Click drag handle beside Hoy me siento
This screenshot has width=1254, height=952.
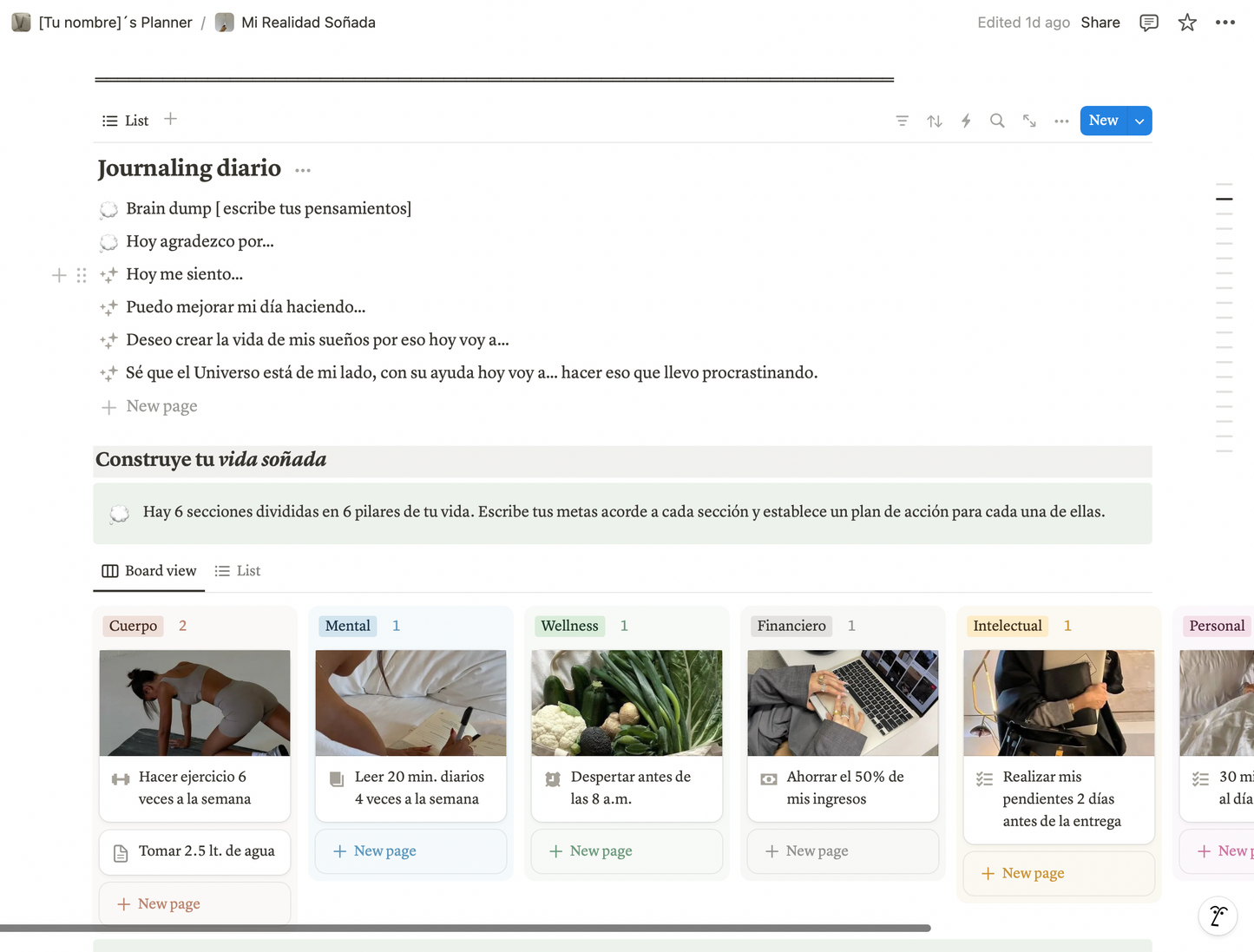coord(82,275)
